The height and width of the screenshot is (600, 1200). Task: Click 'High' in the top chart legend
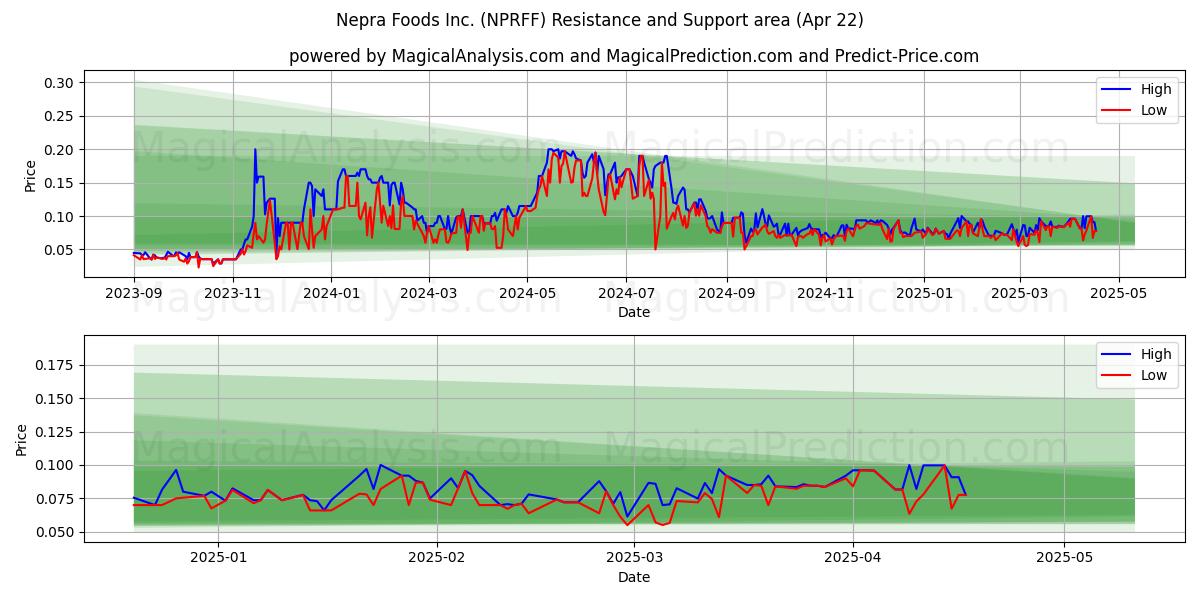pos(1155,89)
